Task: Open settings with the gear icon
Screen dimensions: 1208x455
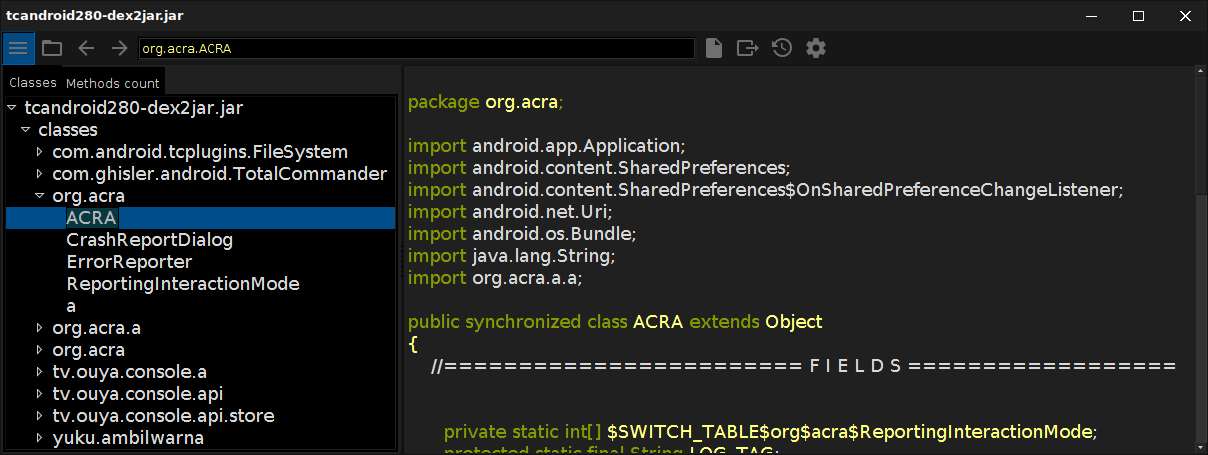Action: point(816,48)
